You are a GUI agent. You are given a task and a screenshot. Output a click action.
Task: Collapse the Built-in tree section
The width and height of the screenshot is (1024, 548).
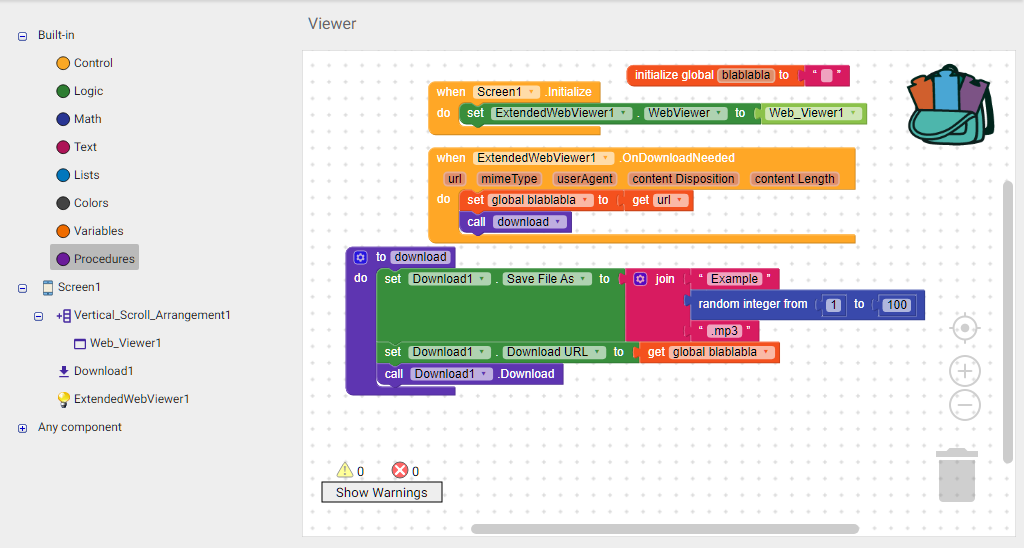pyautogui.click(x=22, y=36)
